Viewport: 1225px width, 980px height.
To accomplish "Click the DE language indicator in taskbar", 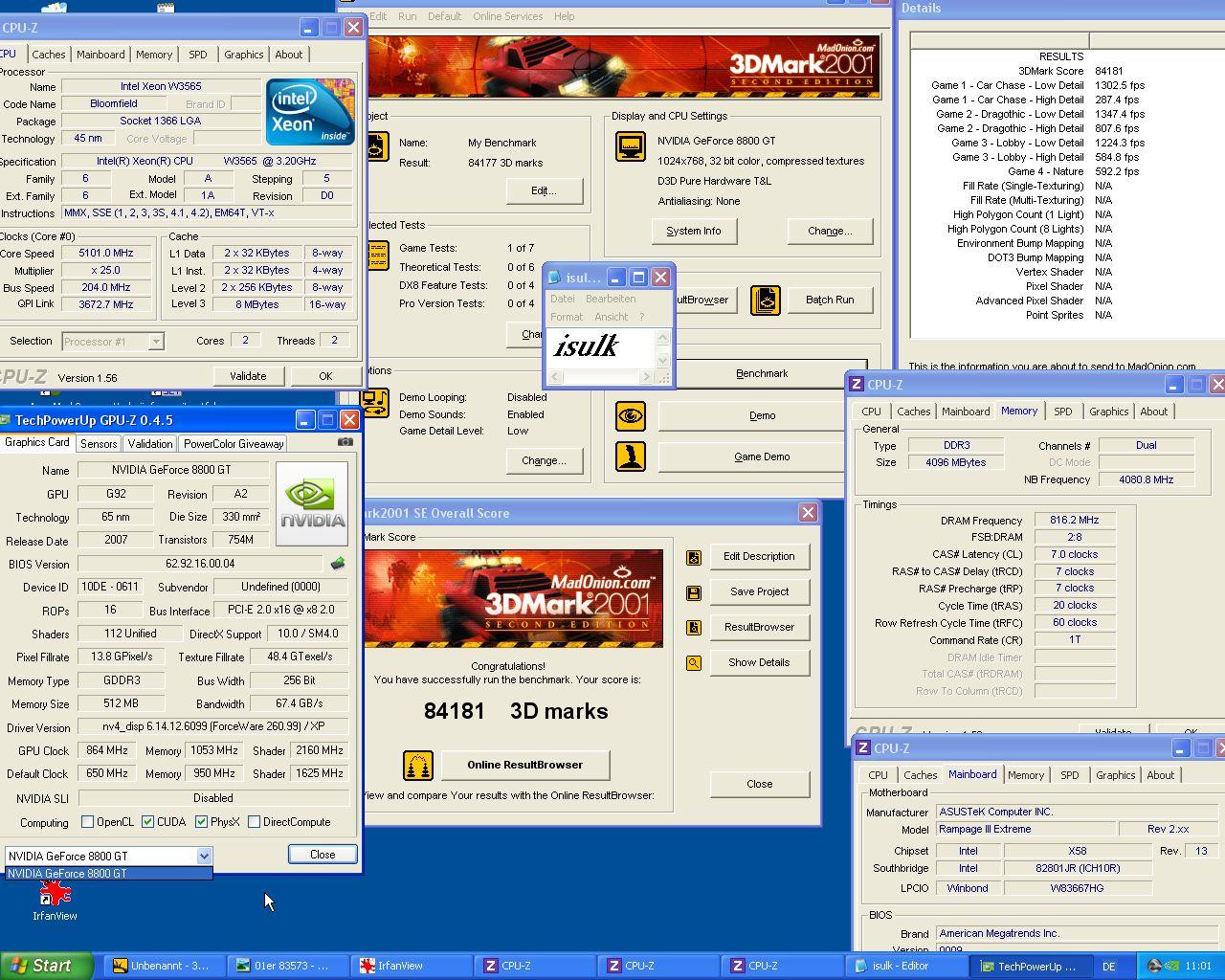I will pyautogui.click(x=1109, y=967).
